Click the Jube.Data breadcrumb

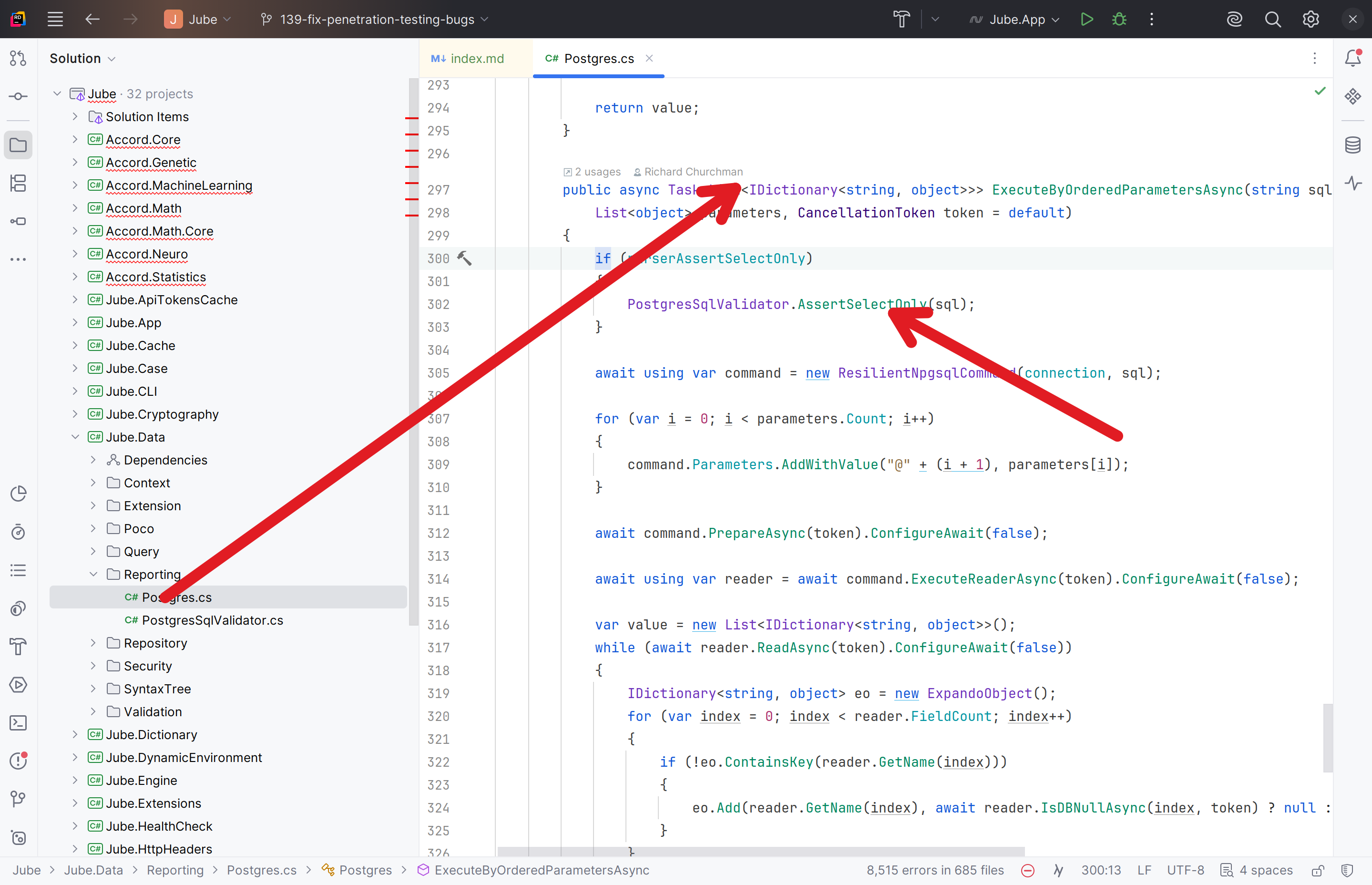click(x=93, y=871)
